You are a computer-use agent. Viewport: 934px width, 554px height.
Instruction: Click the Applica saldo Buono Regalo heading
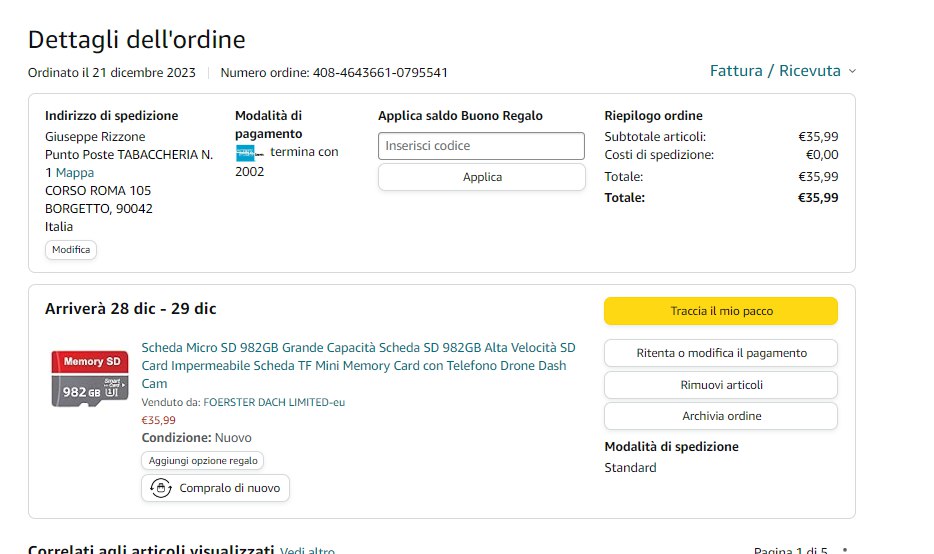pos(460,116)
